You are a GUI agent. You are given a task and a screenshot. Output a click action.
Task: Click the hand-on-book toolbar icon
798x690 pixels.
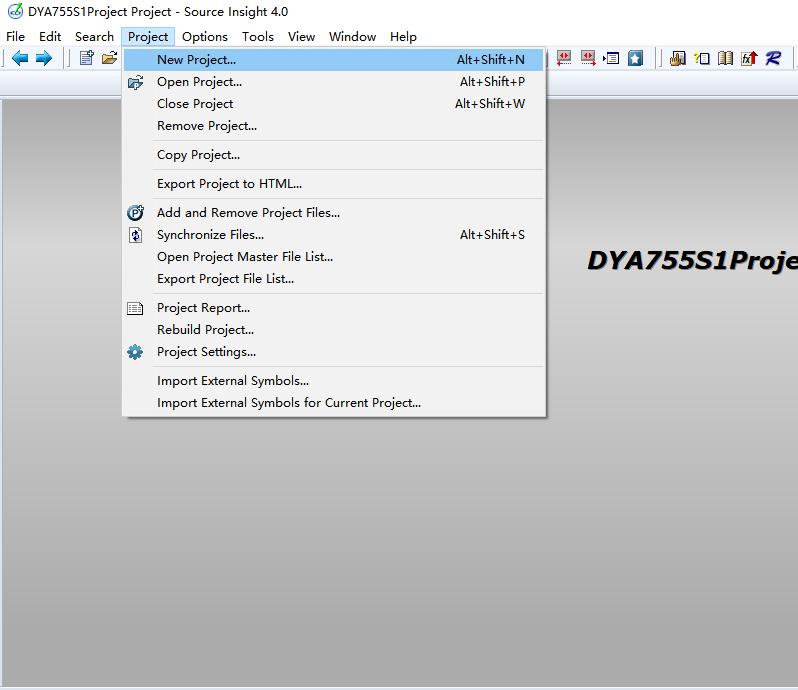click(677, 59)
